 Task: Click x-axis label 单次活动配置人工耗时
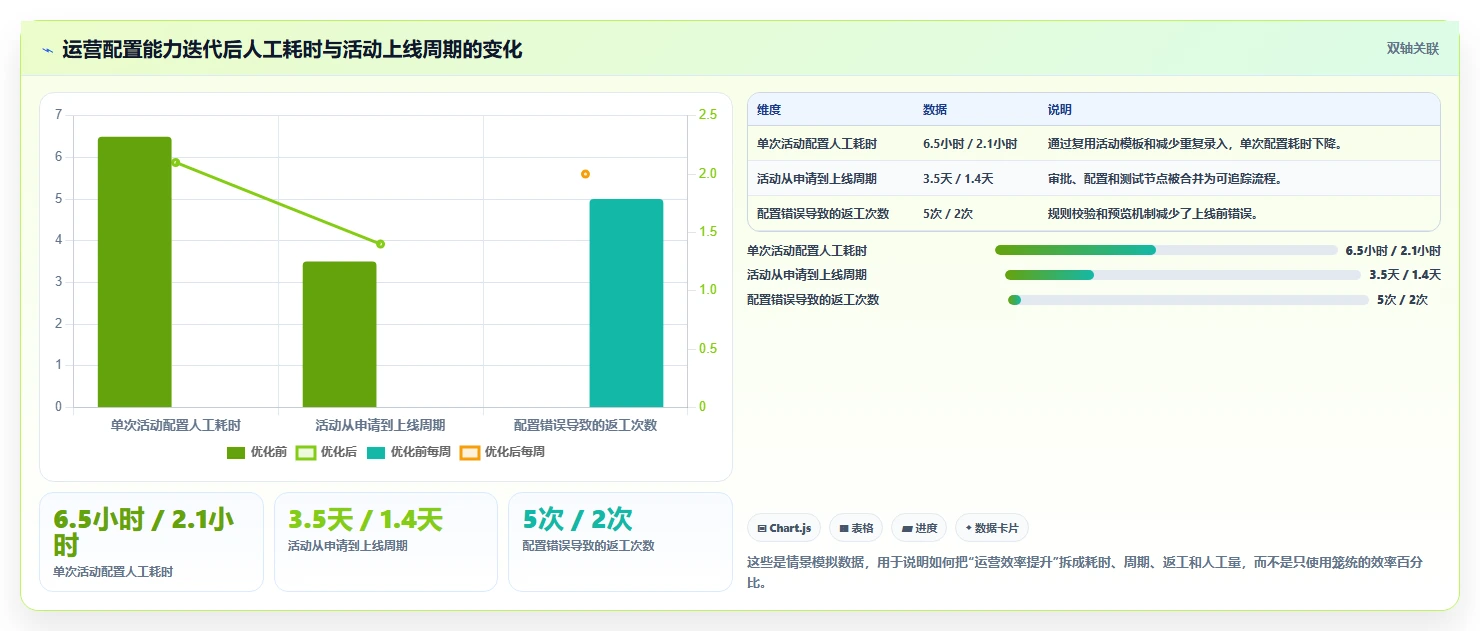point(175,425)
